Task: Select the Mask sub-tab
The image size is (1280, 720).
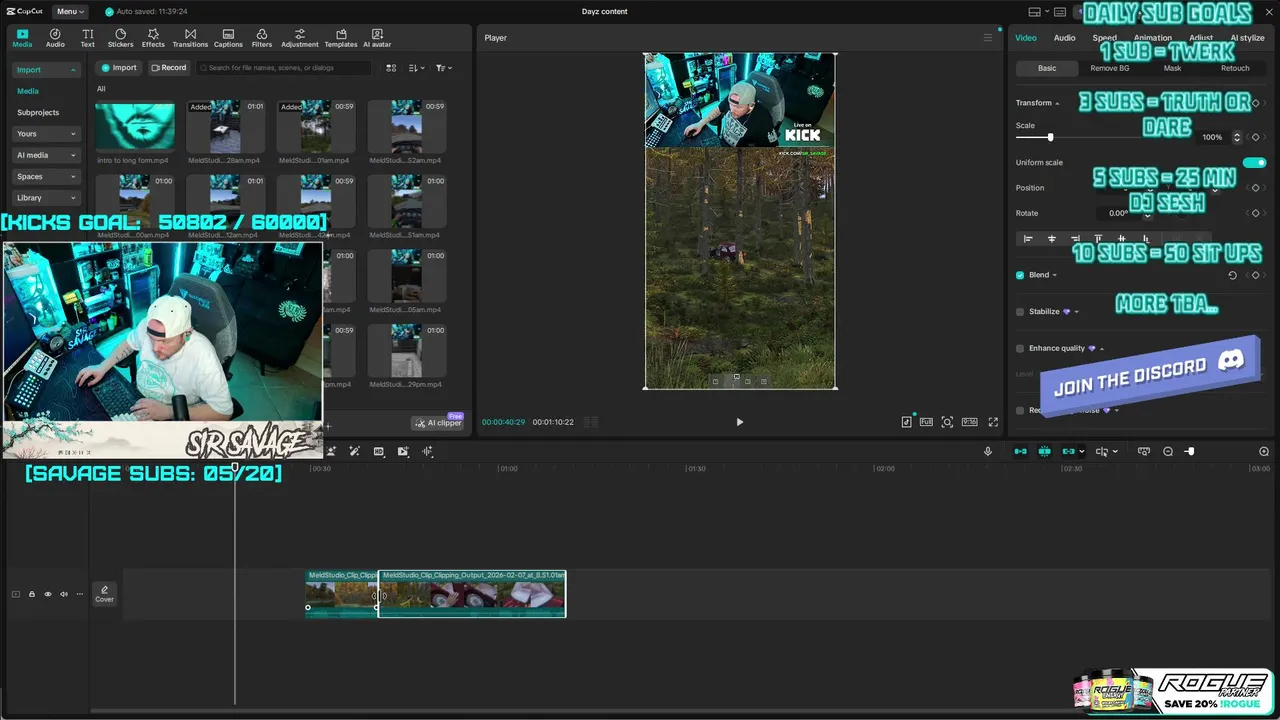Action: click(1172, 68)
